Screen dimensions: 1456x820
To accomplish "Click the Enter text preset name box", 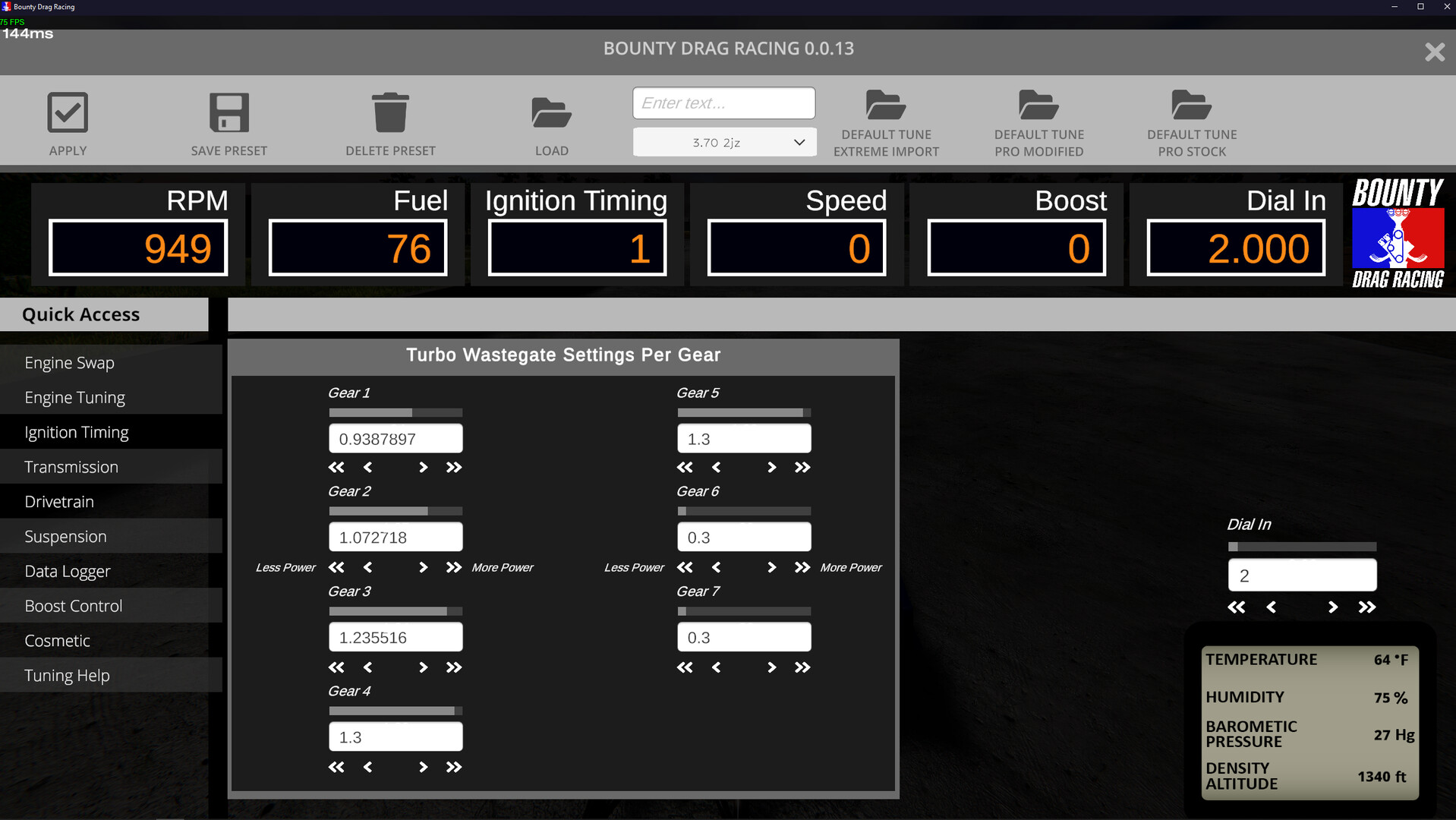I will (723, 102).
